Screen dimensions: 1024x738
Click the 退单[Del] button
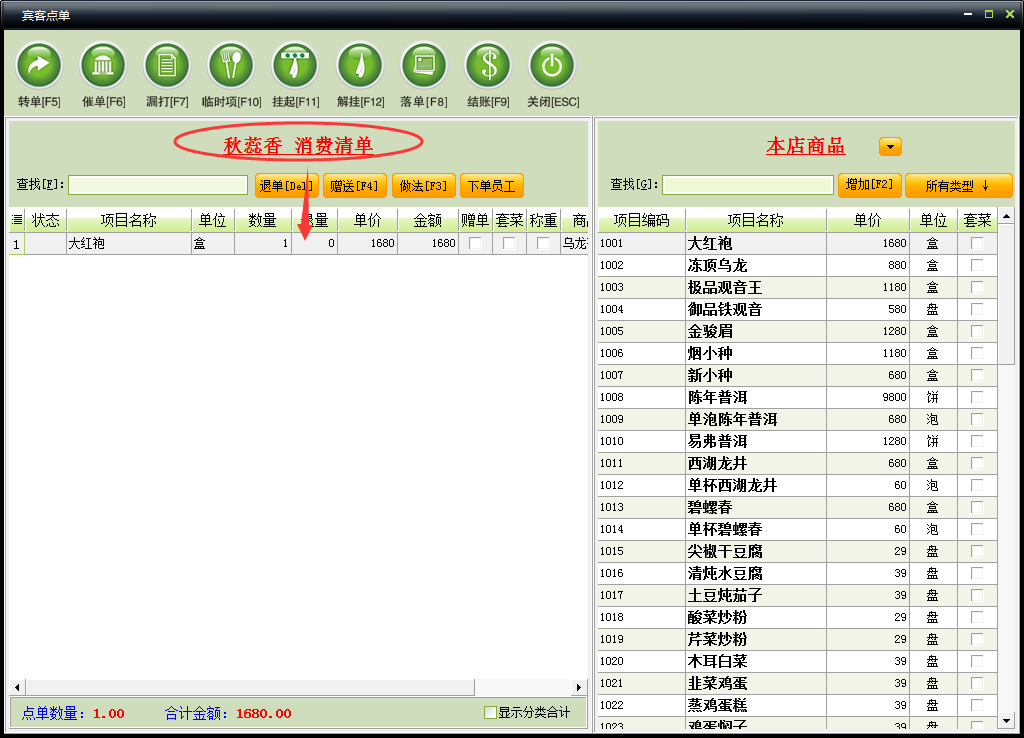coord(287,186)
